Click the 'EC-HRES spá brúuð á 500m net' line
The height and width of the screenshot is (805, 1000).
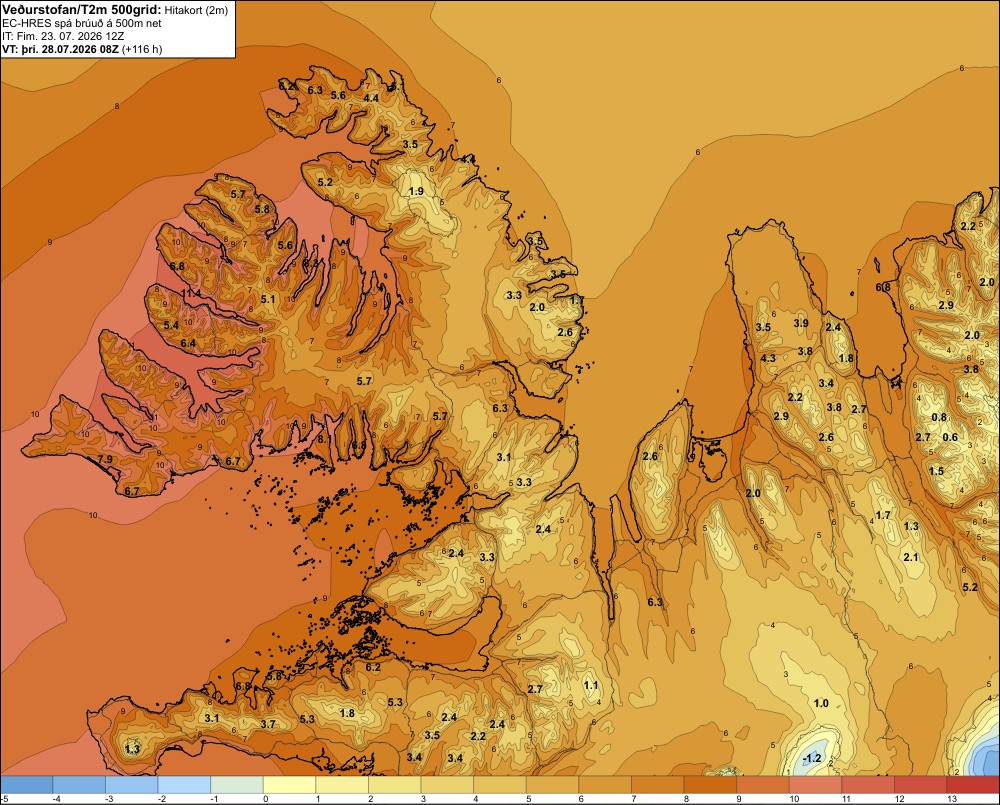[82, 23]
